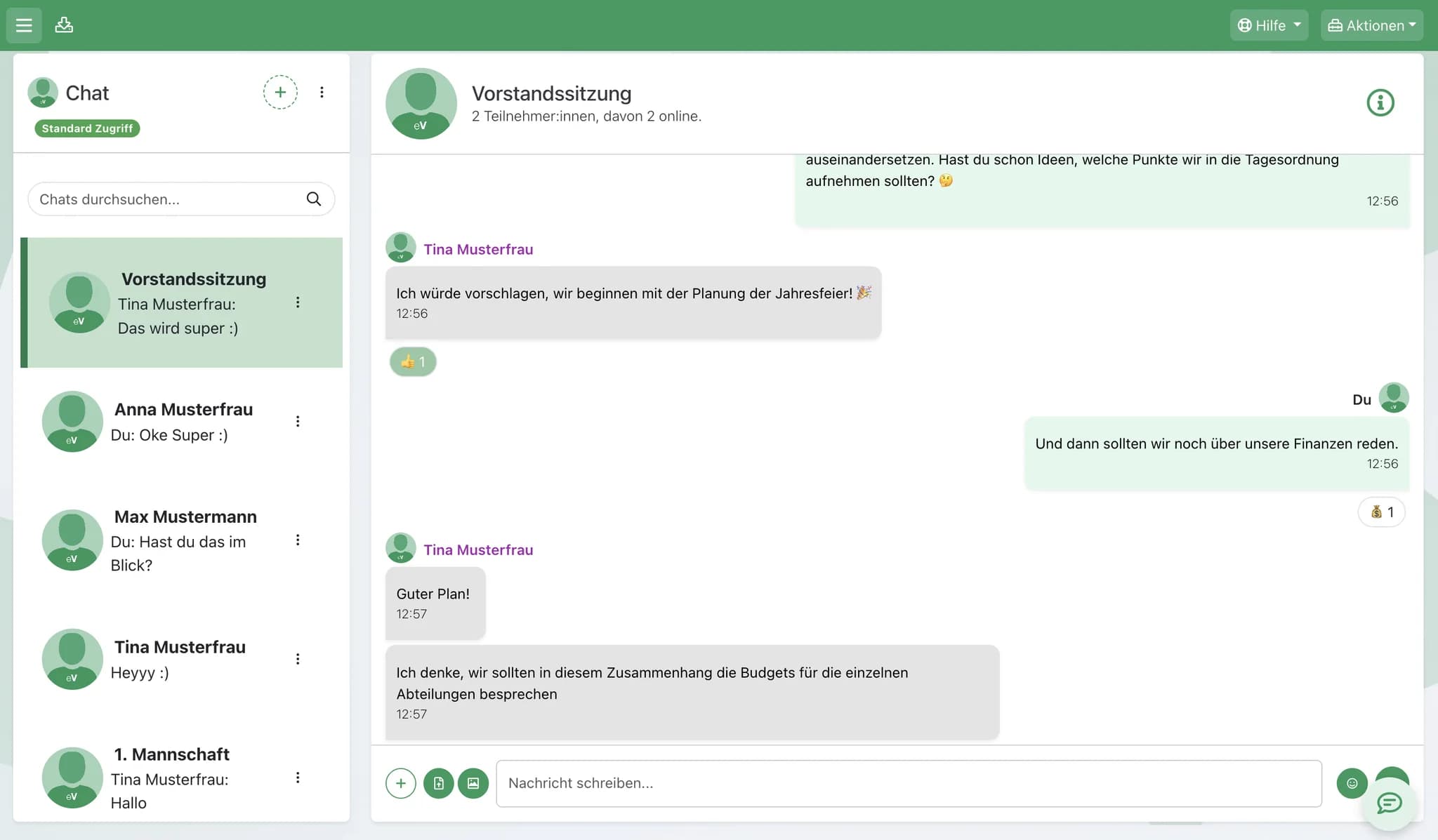Open options for Max Mustermann chat
Viewport: 1438px width, 840px height.
[298, 540]
